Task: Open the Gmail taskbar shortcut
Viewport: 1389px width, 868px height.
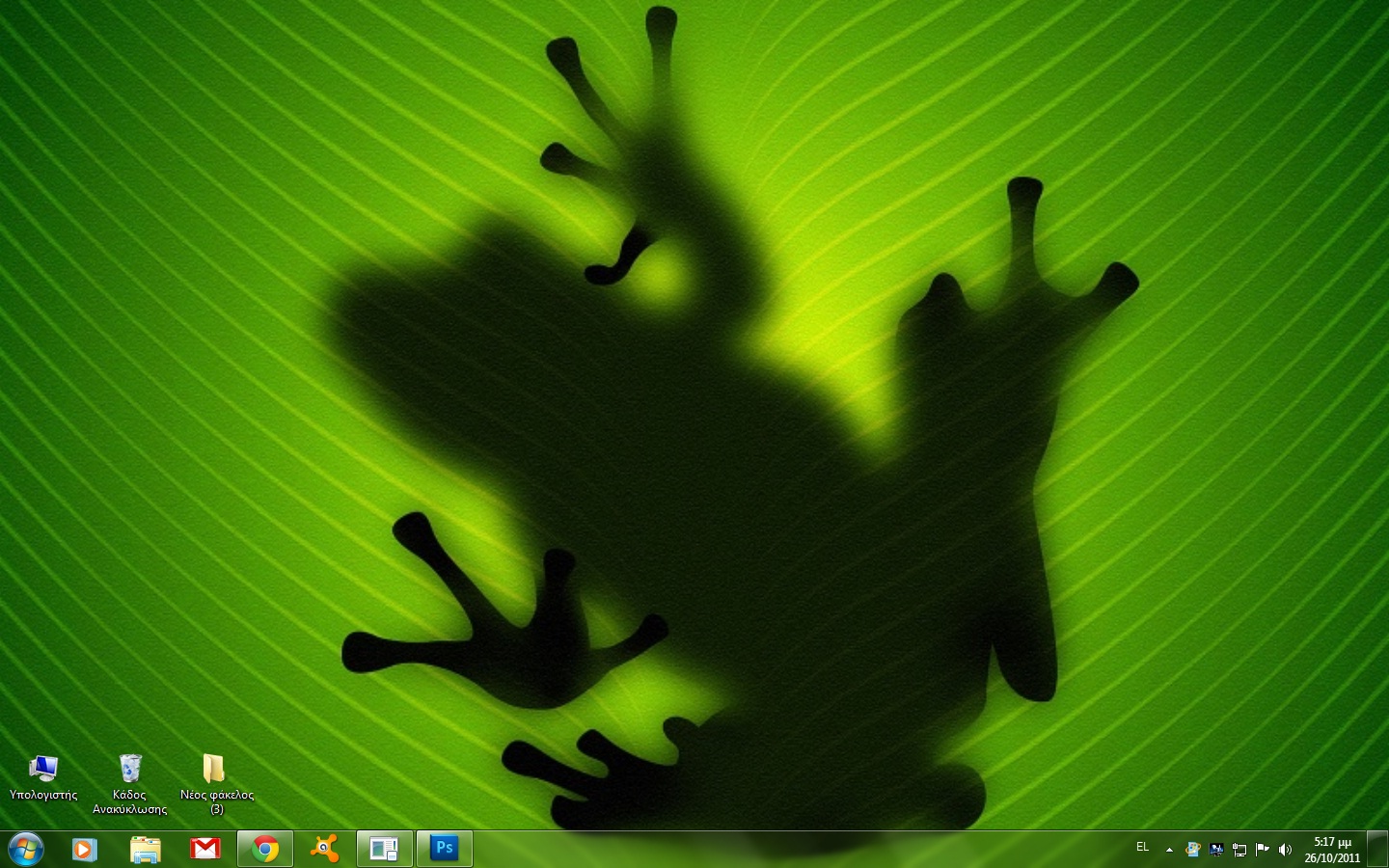Action: click(204, 849)
